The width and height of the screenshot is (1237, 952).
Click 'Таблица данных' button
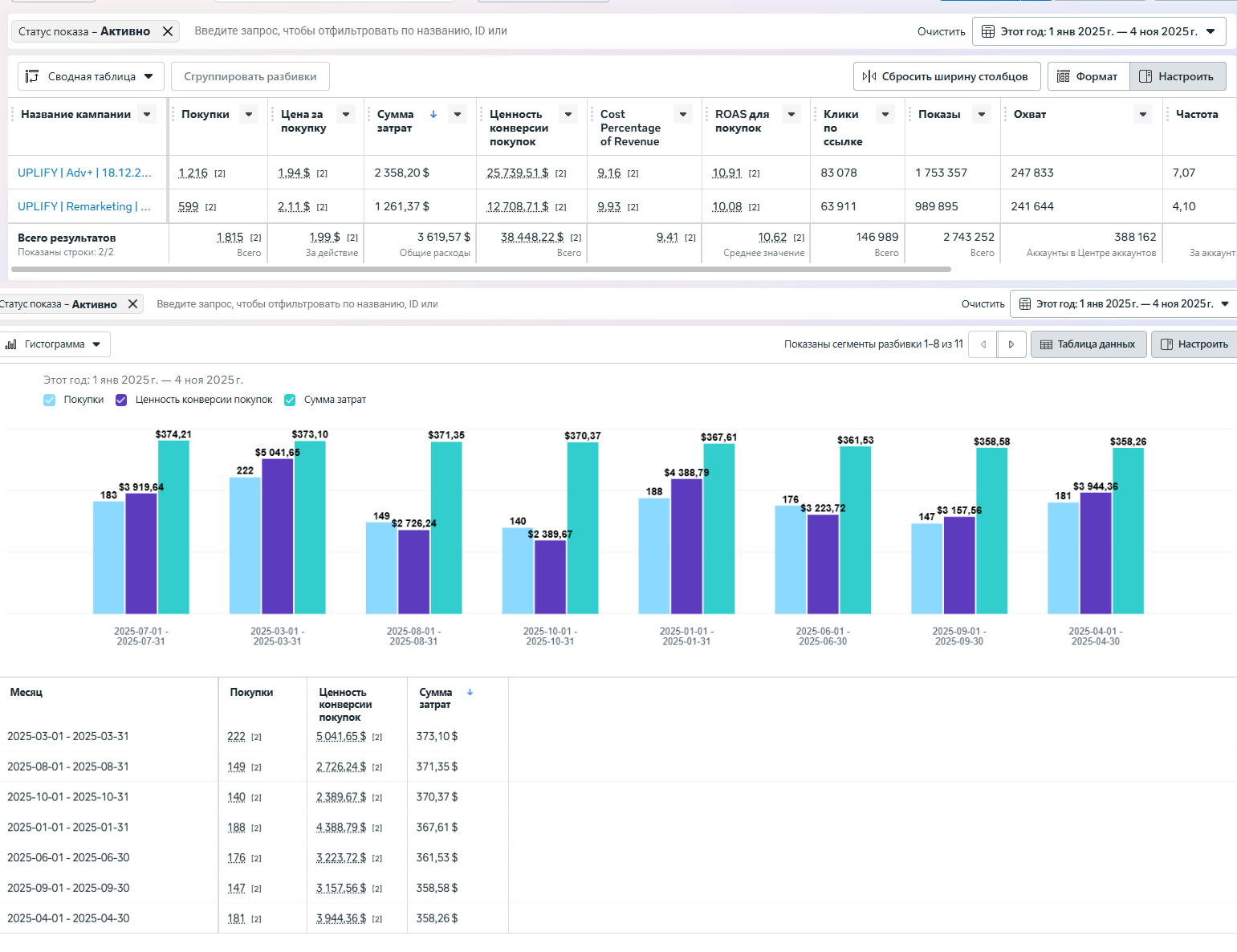pos(1088,344)
